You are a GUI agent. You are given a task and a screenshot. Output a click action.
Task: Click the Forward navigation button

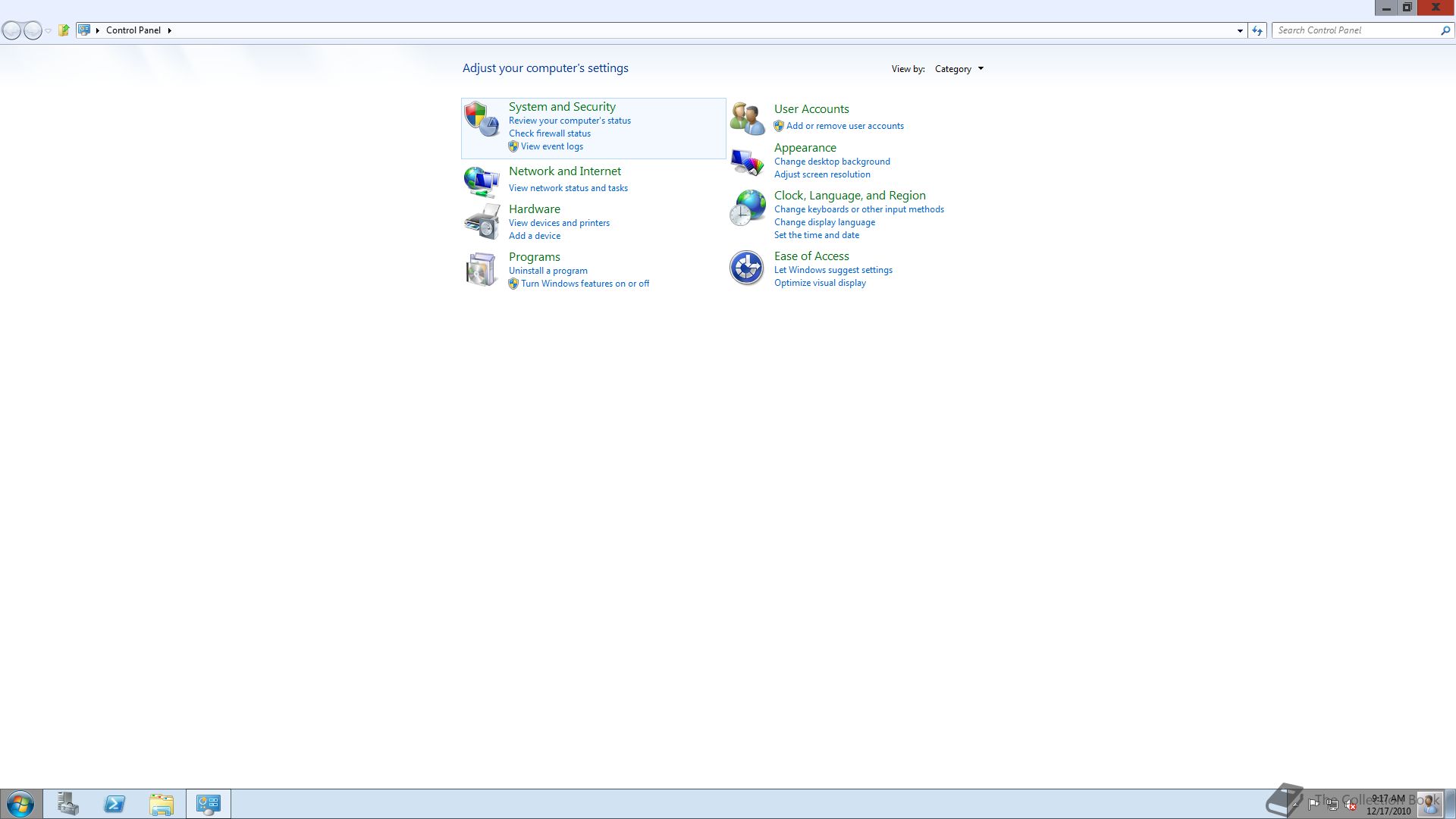(33, 30)
